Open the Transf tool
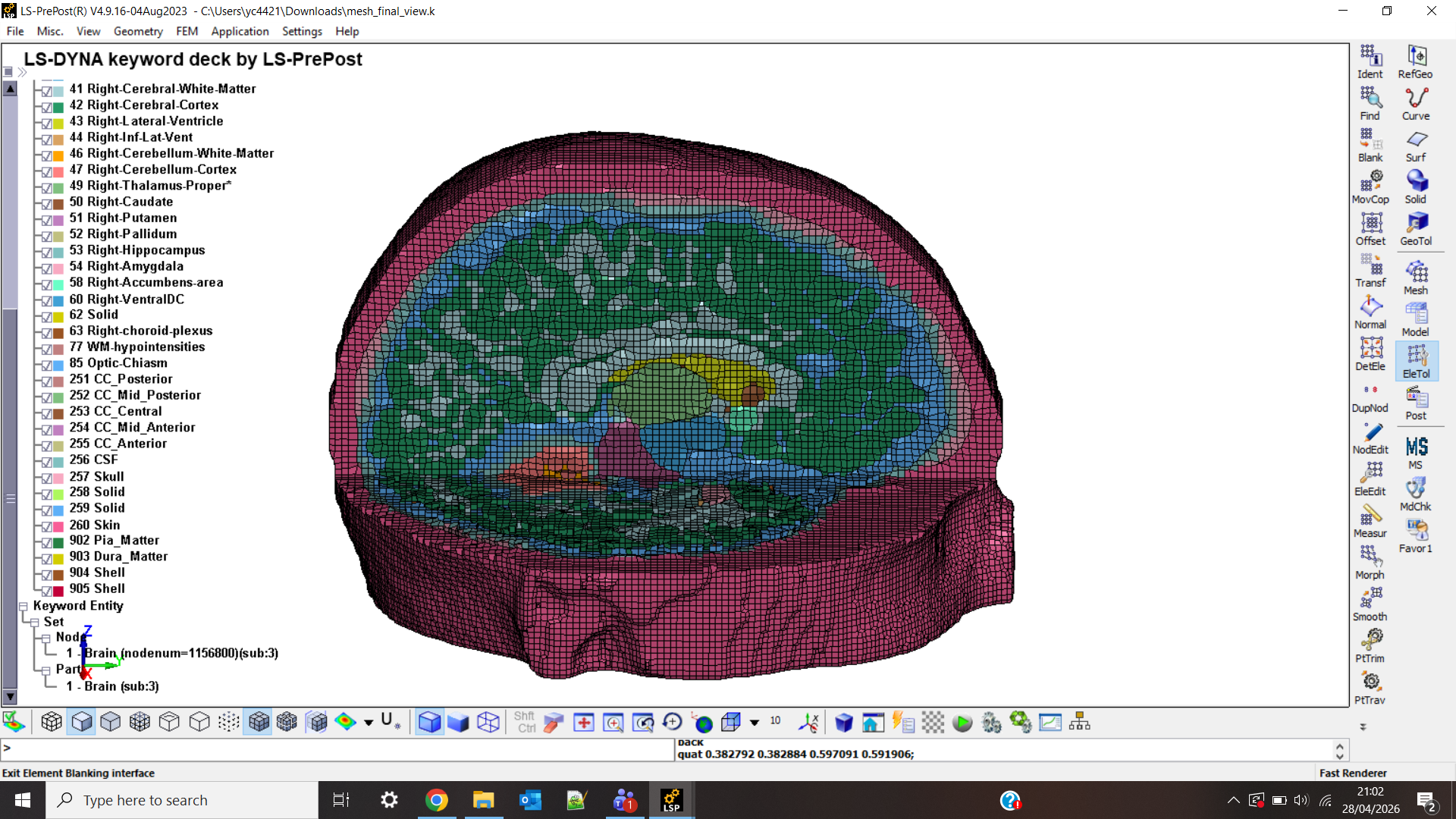 coord(1370,270)
